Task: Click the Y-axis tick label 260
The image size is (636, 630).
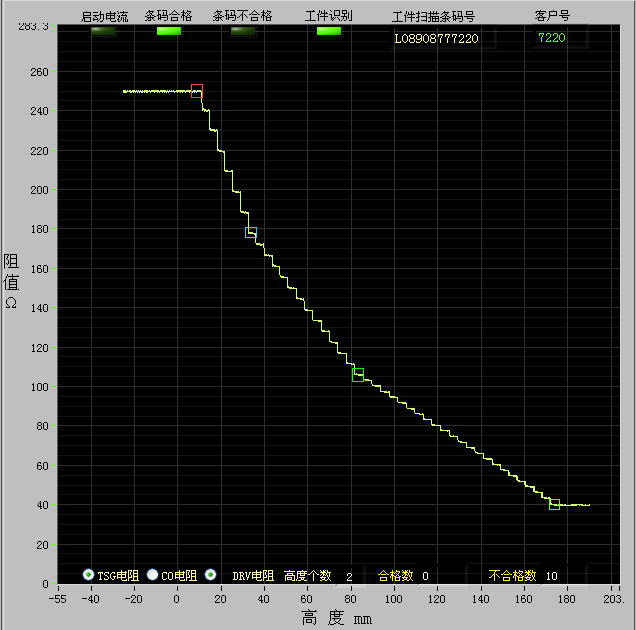Action: pyautogui.click(x=39, y=72)
